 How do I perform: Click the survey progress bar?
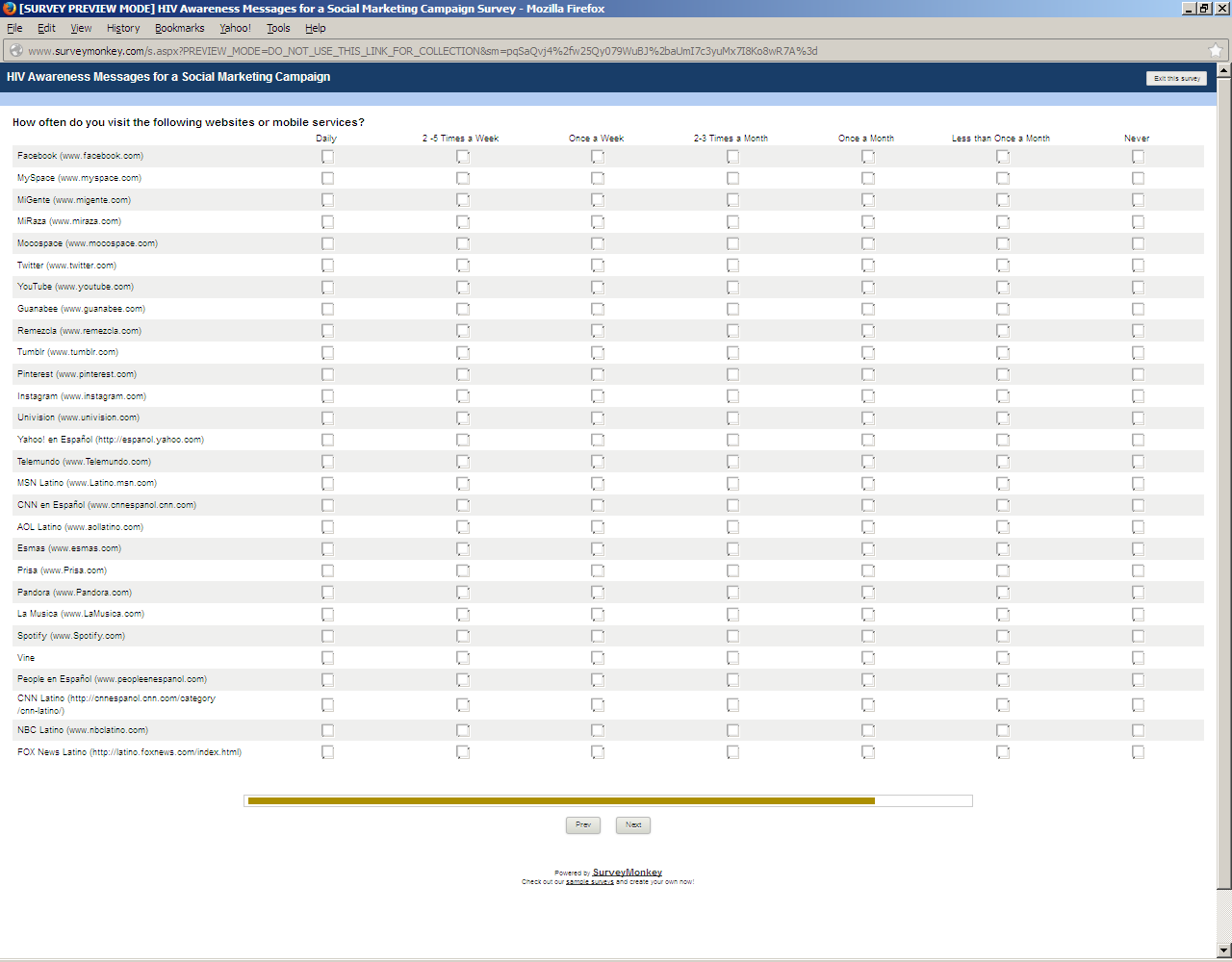608,800
